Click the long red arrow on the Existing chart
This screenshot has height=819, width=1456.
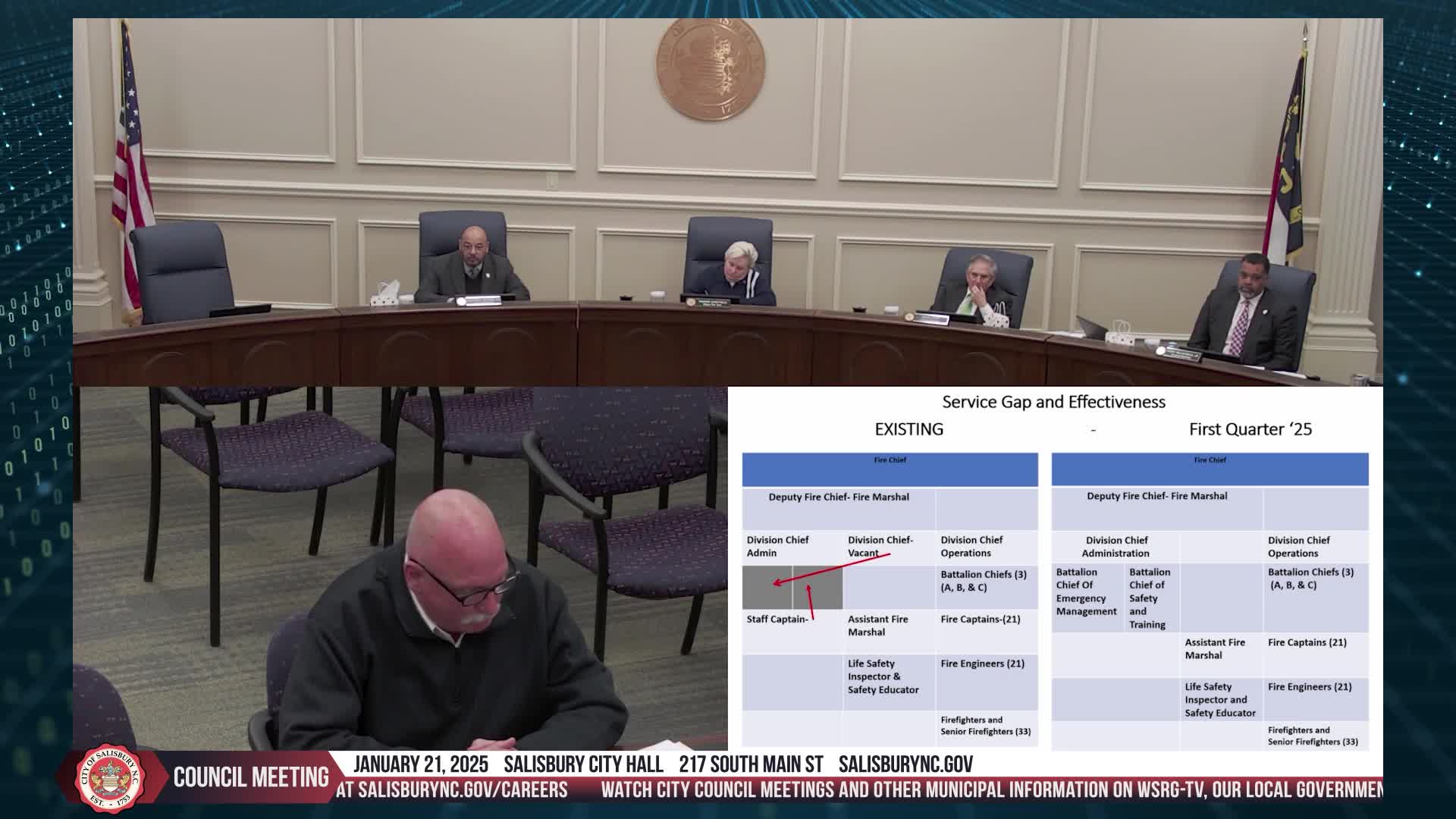[x=830, y=569]
